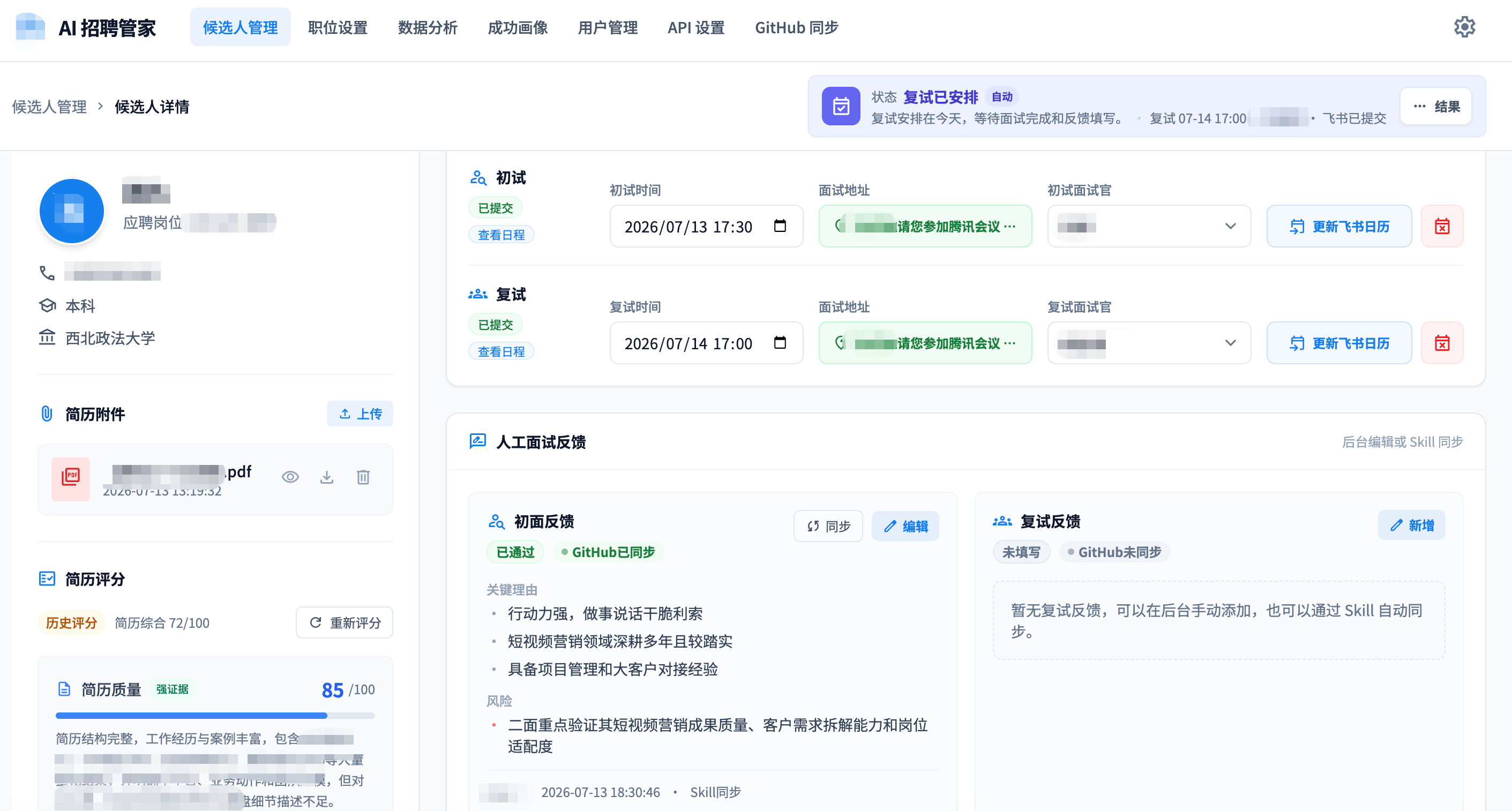Screen dimensions: 1512x811
Task: Click 编辑 on 初面反馈
Action: [x=905, y=526]
